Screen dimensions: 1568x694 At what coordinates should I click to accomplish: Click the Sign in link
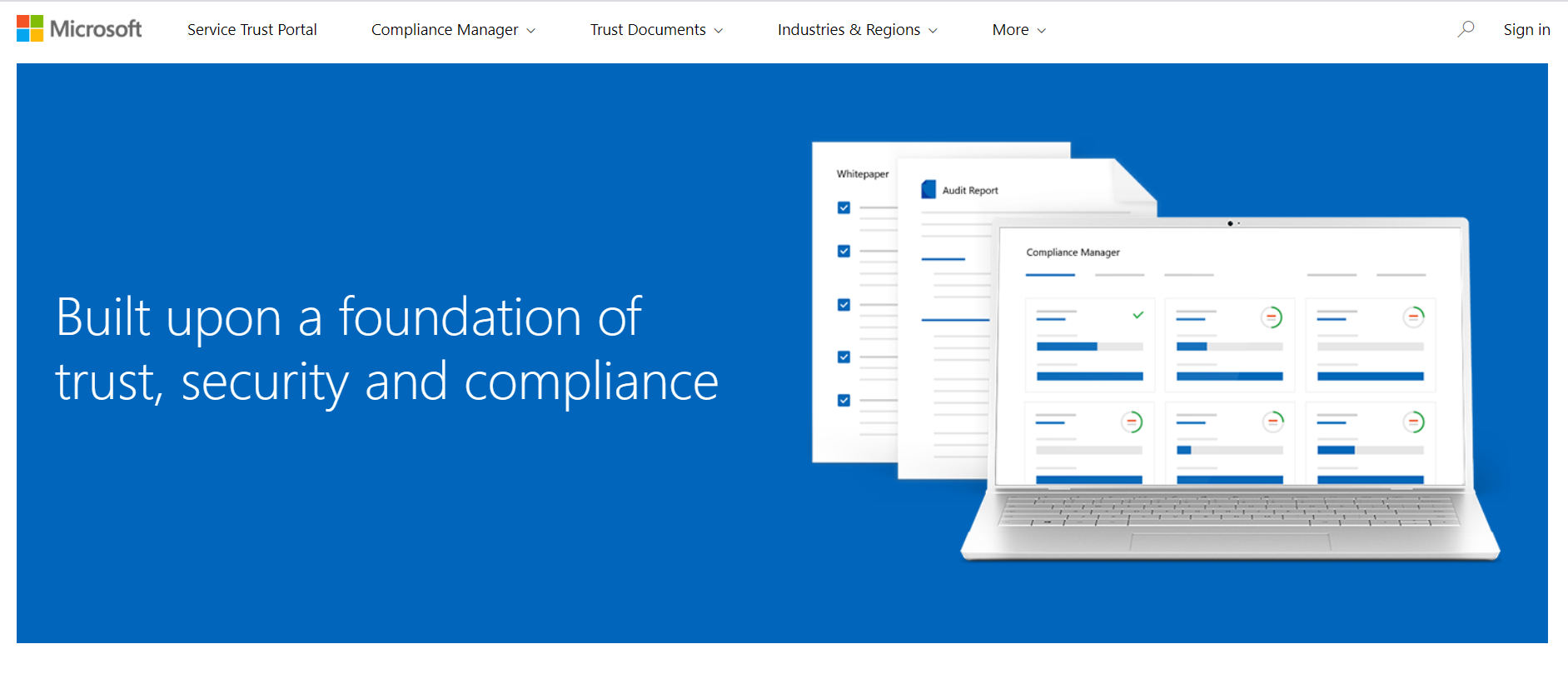point(1526,29)
